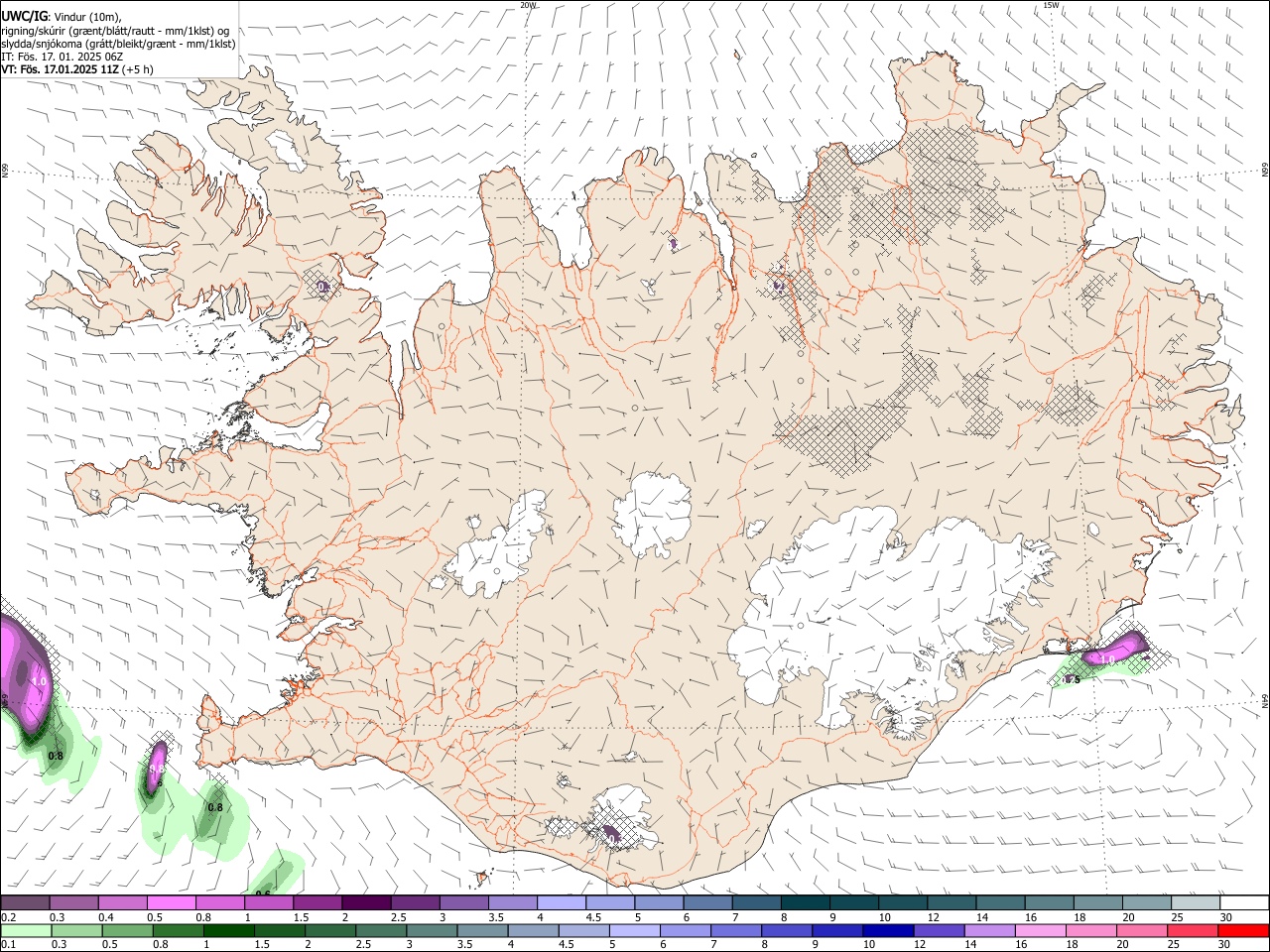Image resolution: width=1270 pixels, height=952 pixels.
Task: Click the 'IT: Fös. 17. 01. 2025 06Z' line
Action: pos(63,57)
